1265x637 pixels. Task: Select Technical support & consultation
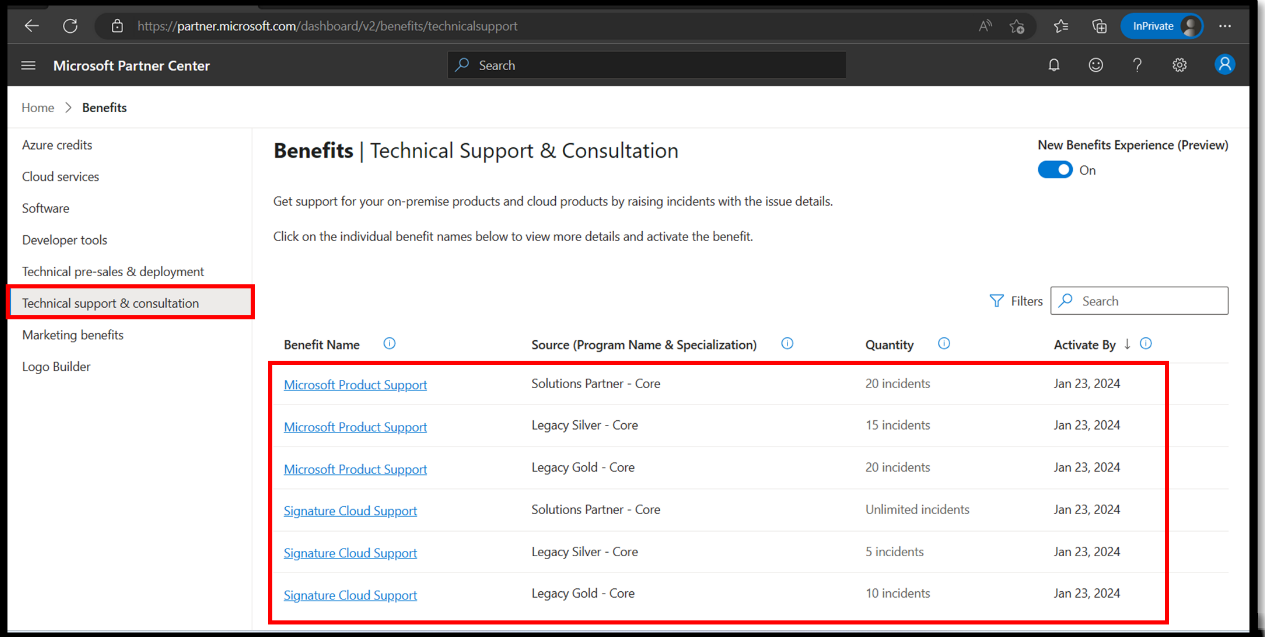tap(130, 303)
